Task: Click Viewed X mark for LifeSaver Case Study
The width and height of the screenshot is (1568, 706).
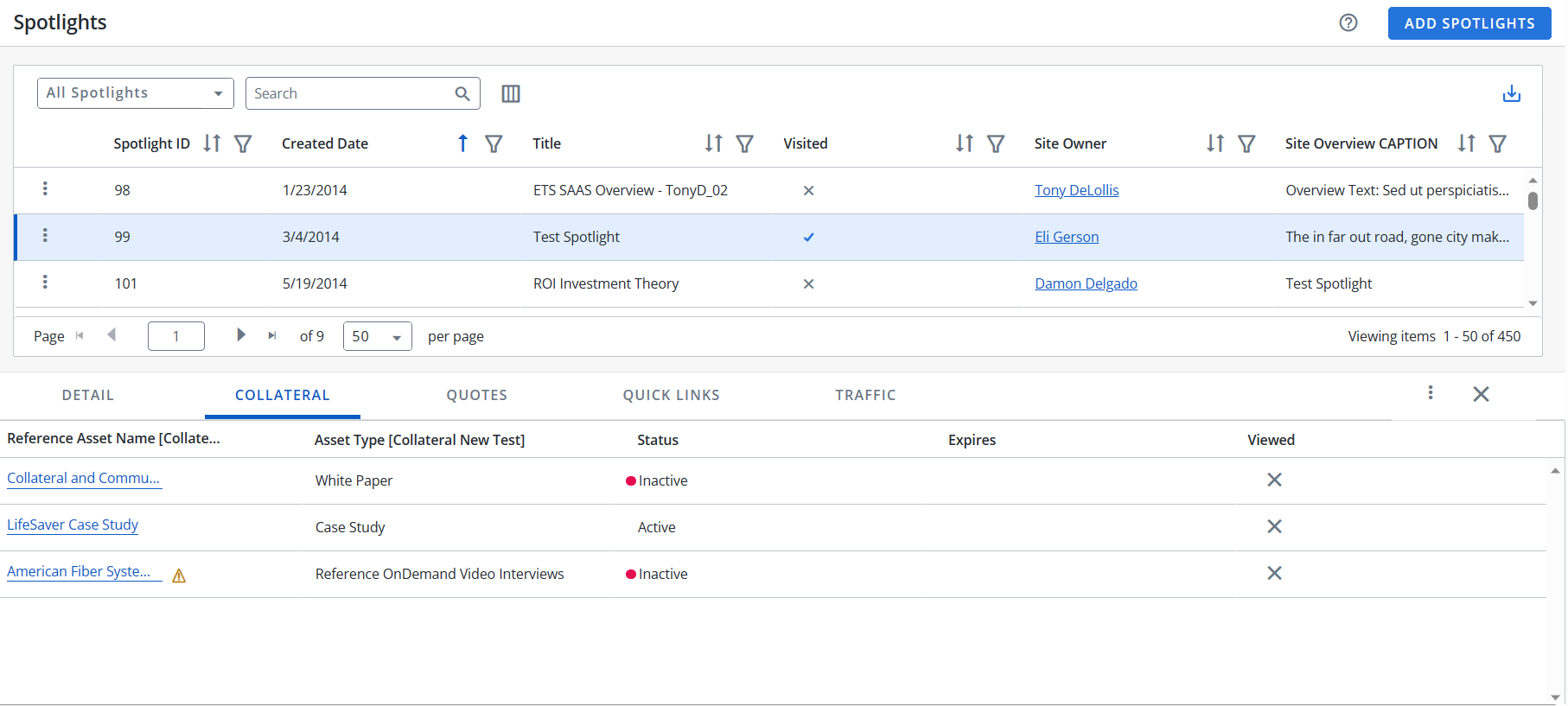Action: point(1274,526)
